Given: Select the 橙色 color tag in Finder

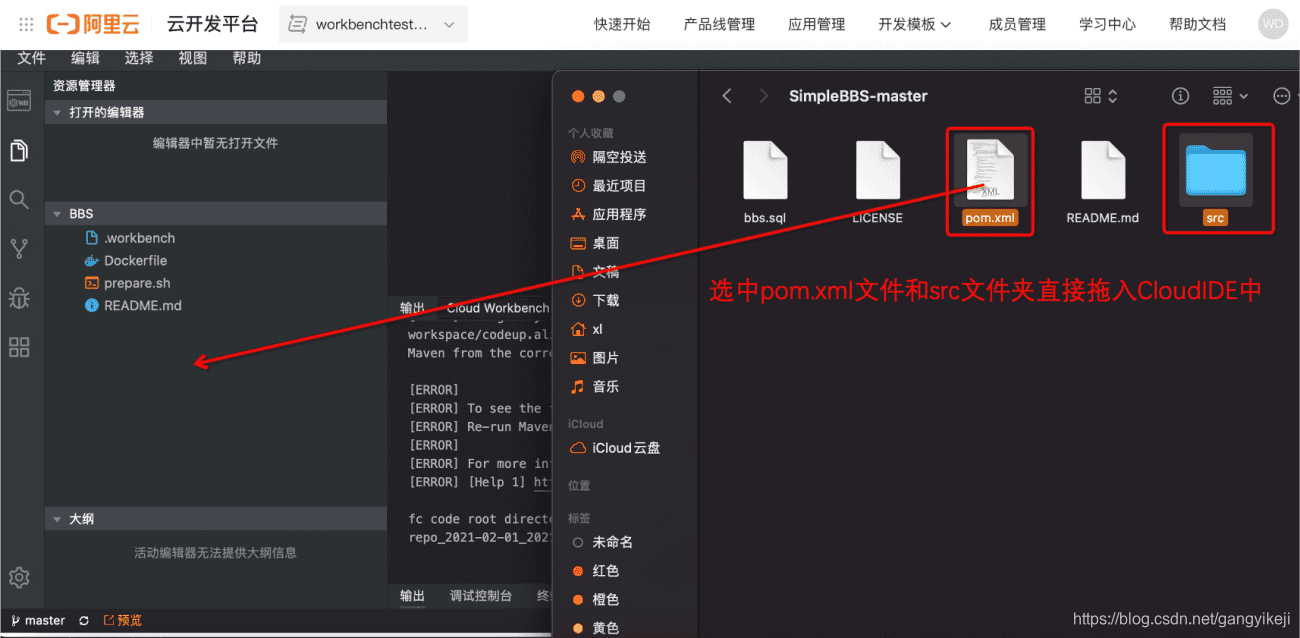Looking at the screenshot, I should pyautogui.click(x=598, y=599).
